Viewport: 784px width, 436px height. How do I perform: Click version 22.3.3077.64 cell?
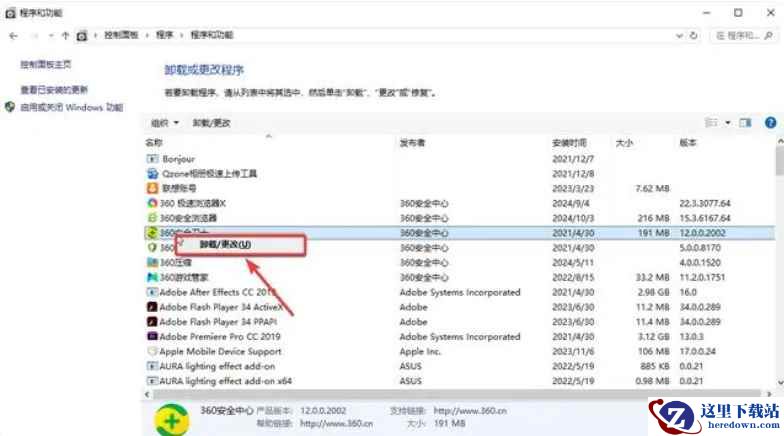click(704, 203)
